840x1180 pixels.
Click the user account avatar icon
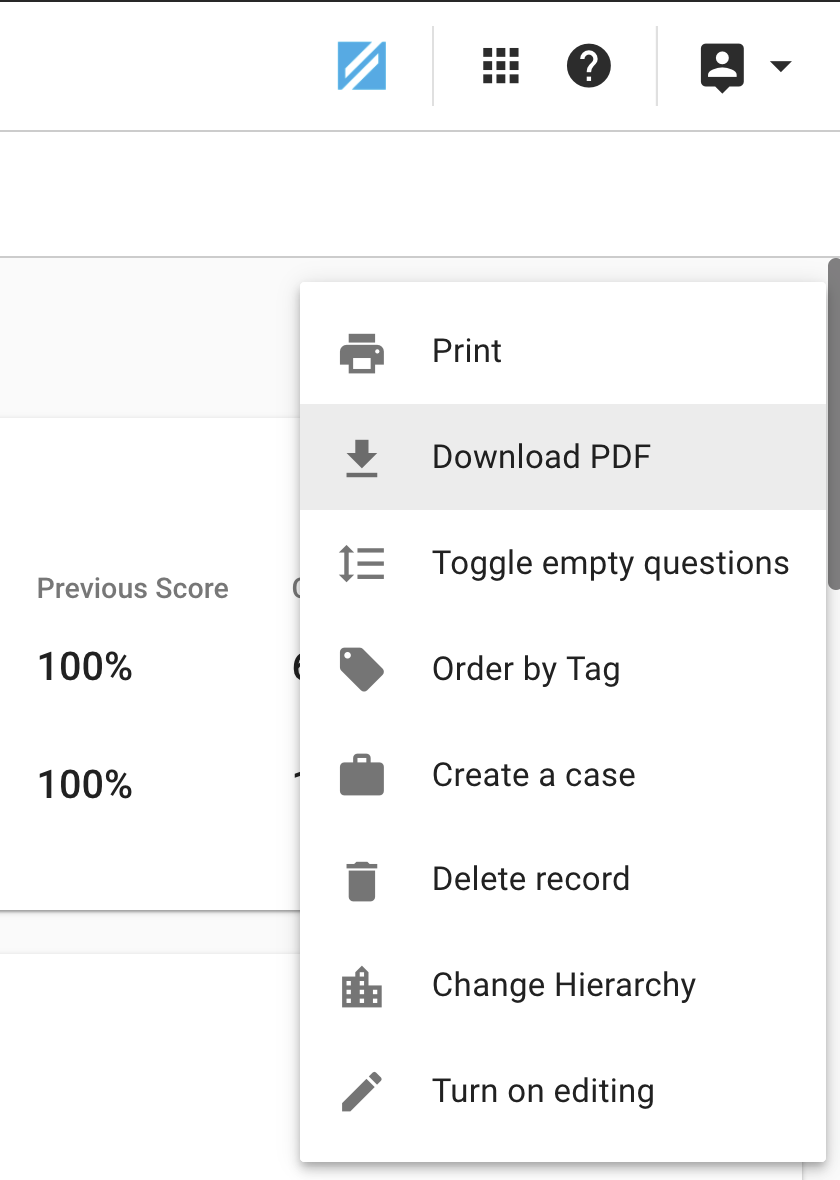click(723, 68)
